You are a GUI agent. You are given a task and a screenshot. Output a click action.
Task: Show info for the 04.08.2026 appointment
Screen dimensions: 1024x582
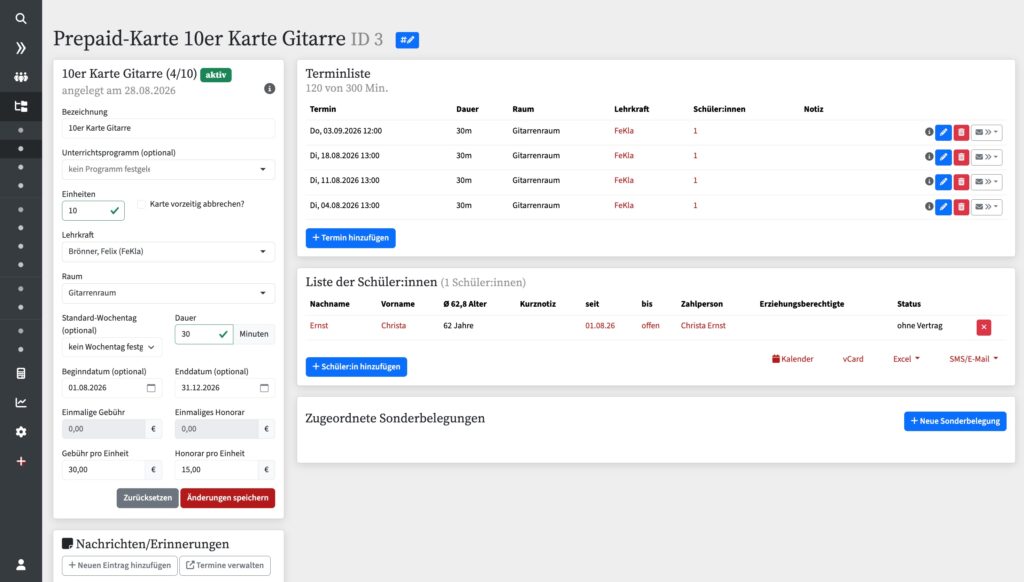pyautogui.click(x=929, y=206)
